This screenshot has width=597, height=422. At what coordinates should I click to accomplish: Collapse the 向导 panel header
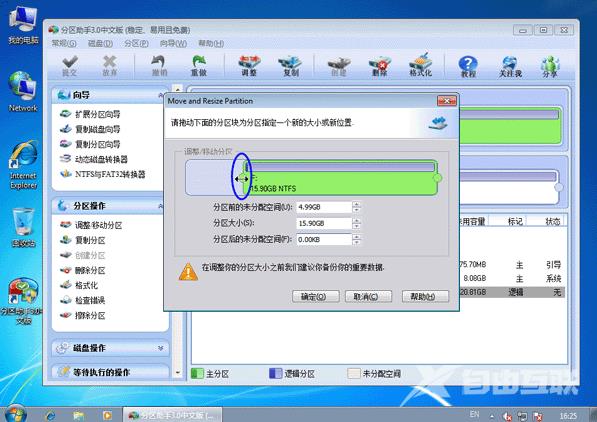[110, 95]
